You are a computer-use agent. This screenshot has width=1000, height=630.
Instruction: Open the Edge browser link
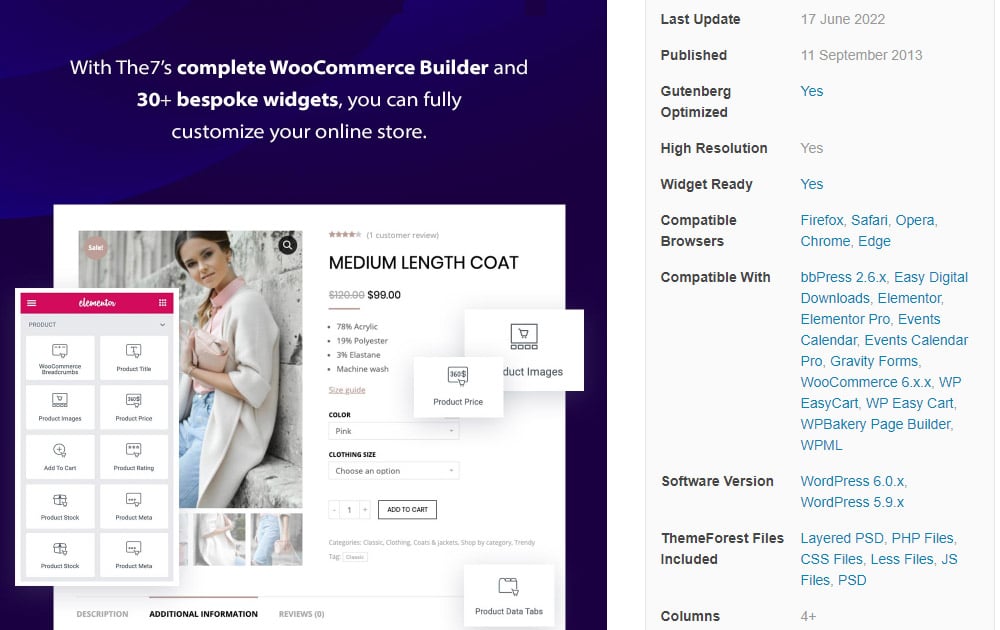pos(874,241)
